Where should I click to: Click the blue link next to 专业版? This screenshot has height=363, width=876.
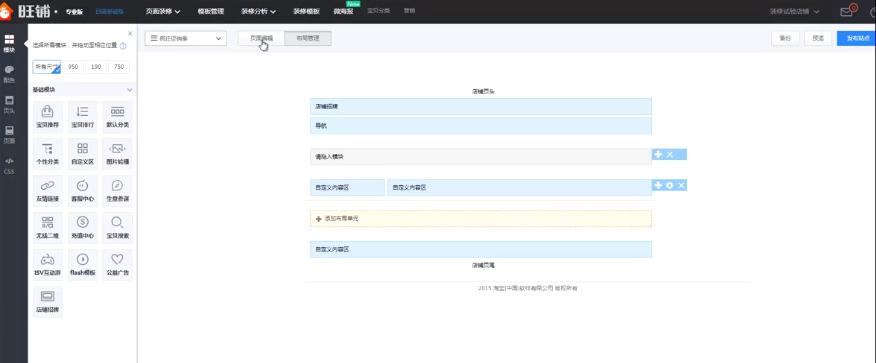coord(110,11)
